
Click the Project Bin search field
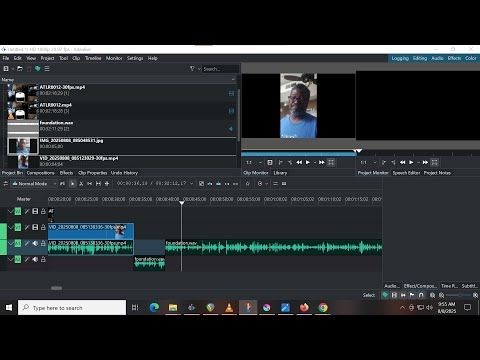pyautogui.click(x=220, y=69)
